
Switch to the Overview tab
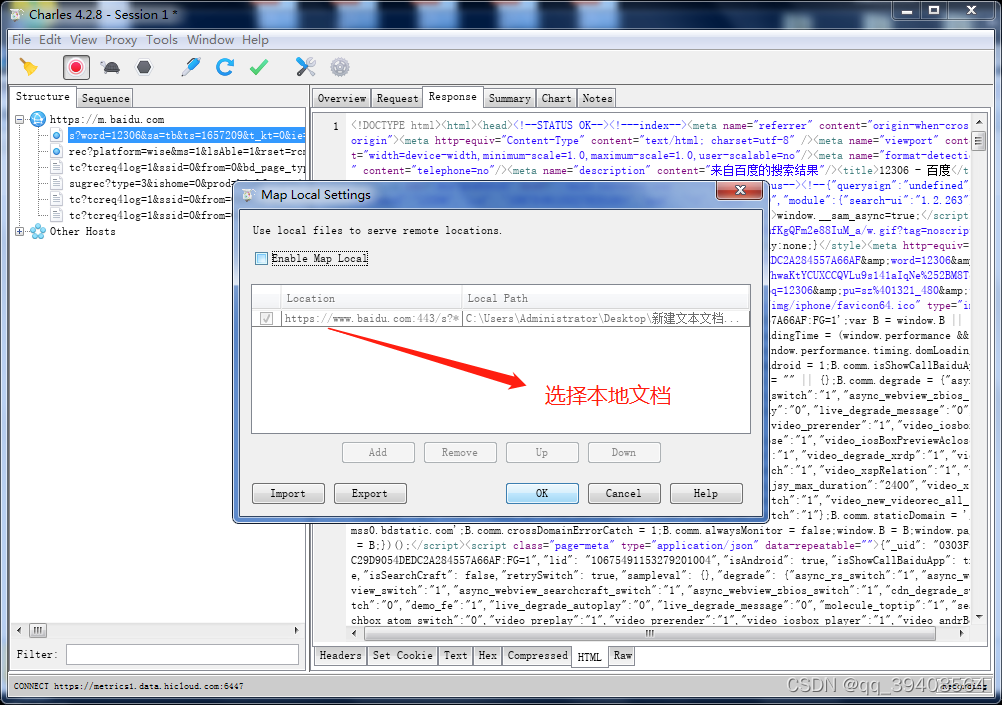342,98
